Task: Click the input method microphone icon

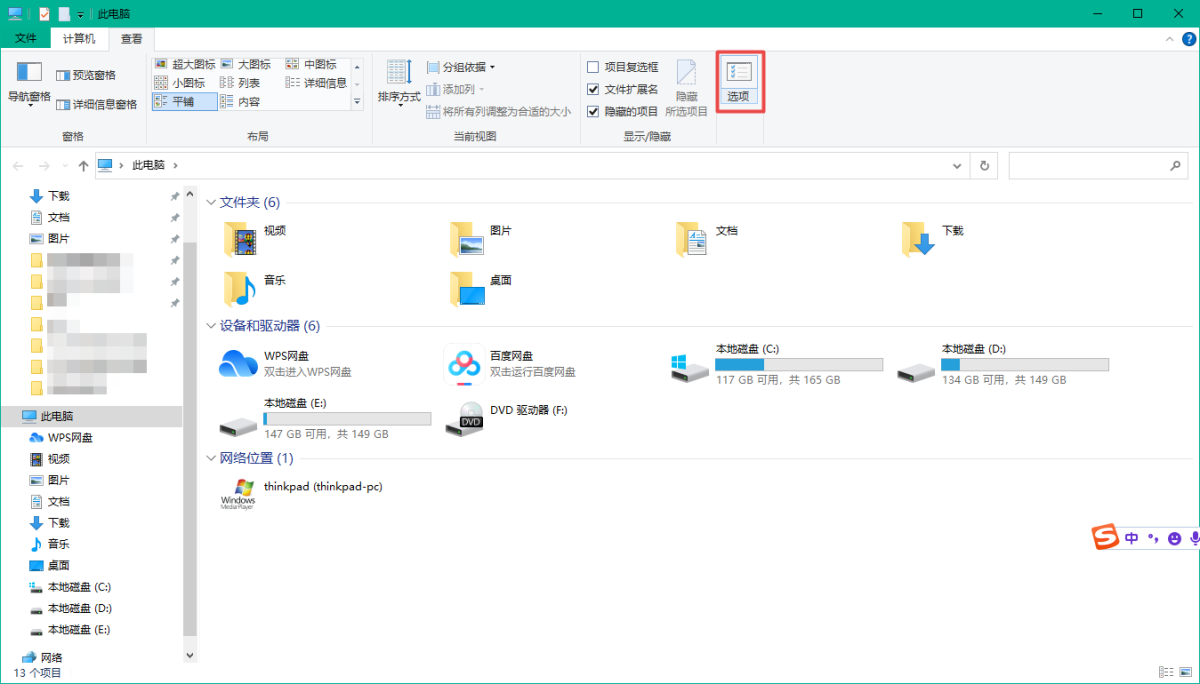Action: pyautogui.click(x=1194, y=538)
